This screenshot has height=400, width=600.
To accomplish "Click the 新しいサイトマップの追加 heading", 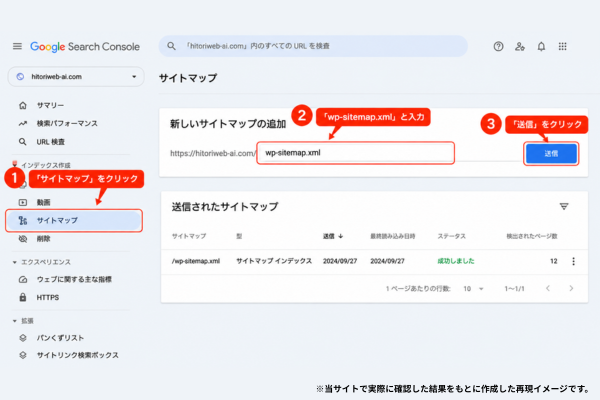I will click(228, 124).
